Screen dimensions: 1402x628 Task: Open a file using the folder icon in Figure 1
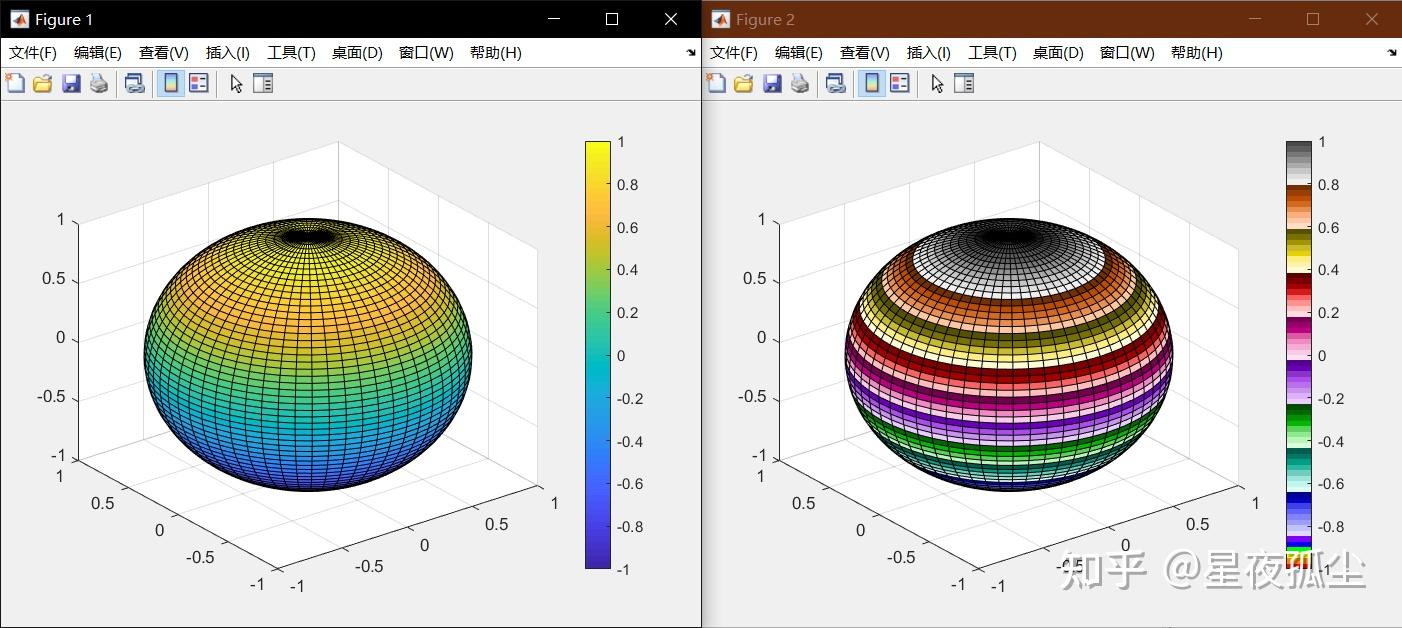[x=41, y=83]
